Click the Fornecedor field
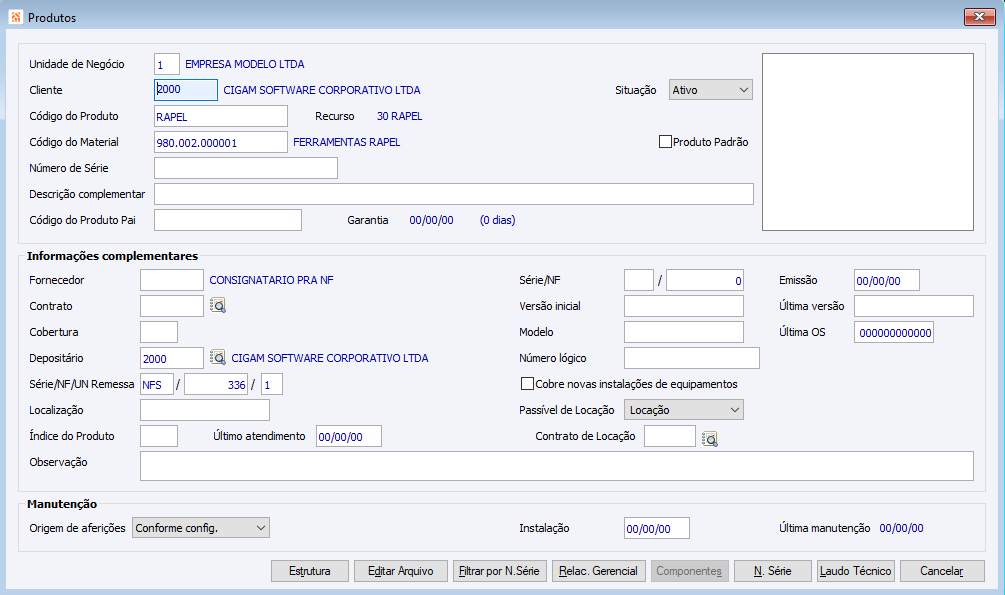 (x=172, y=280)
